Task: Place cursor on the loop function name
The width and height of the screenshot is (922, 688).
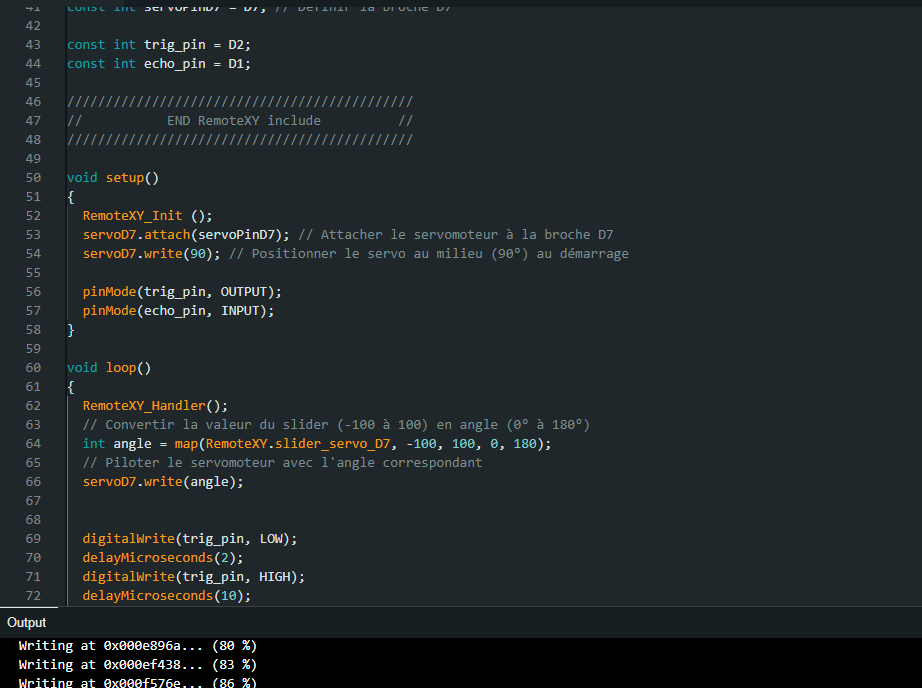Action: coord(120,367)
